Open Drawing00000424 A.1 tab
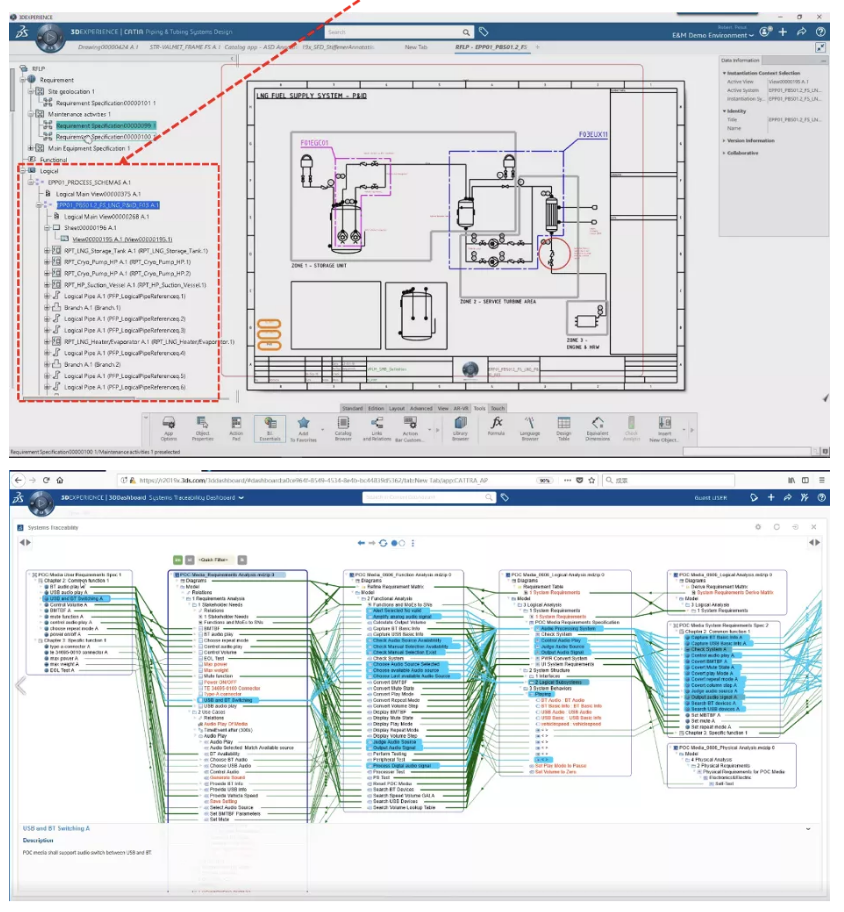 108,47
